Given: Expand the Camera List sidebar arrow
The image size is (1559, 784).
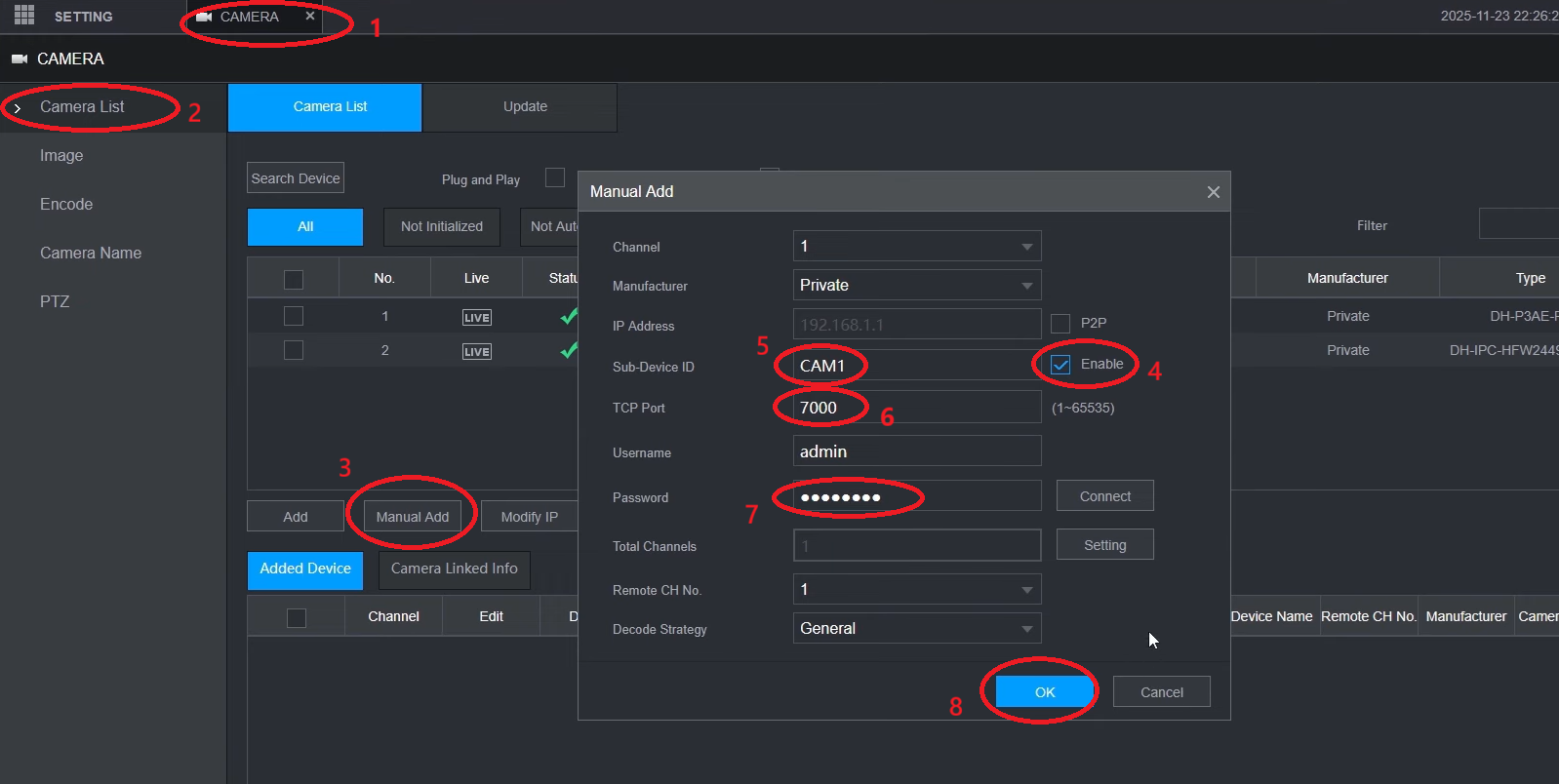Looking at the screenshot, I should point(18,107).
